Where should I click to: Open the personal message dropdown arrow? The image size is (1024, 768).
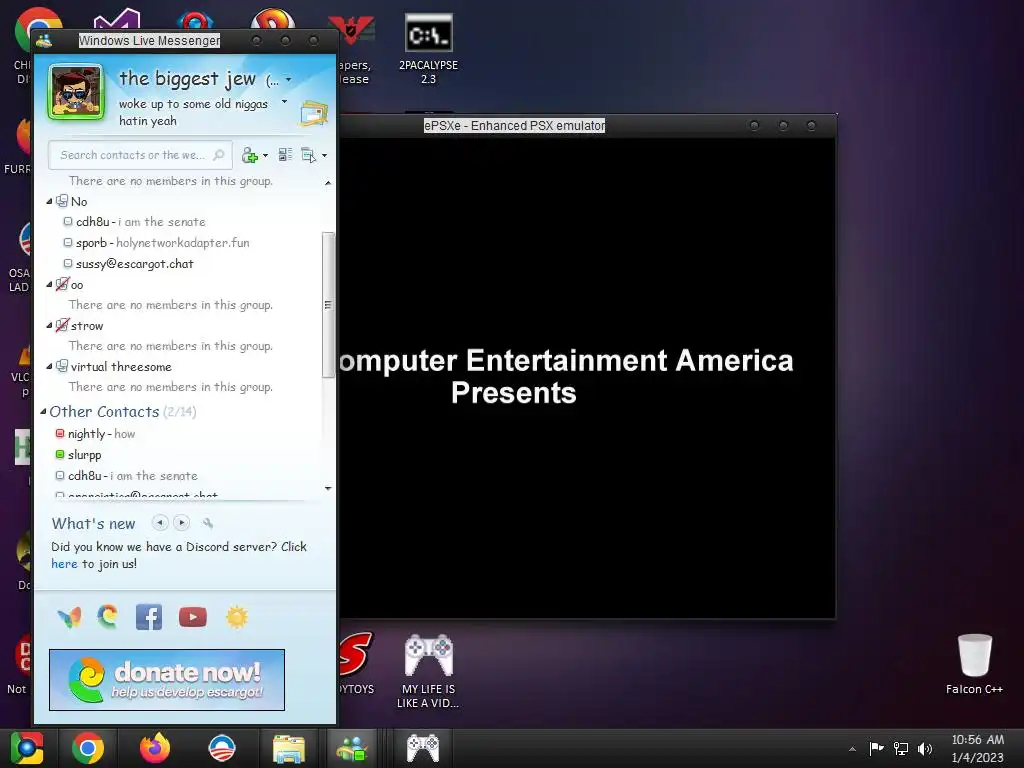pos(284,101)
